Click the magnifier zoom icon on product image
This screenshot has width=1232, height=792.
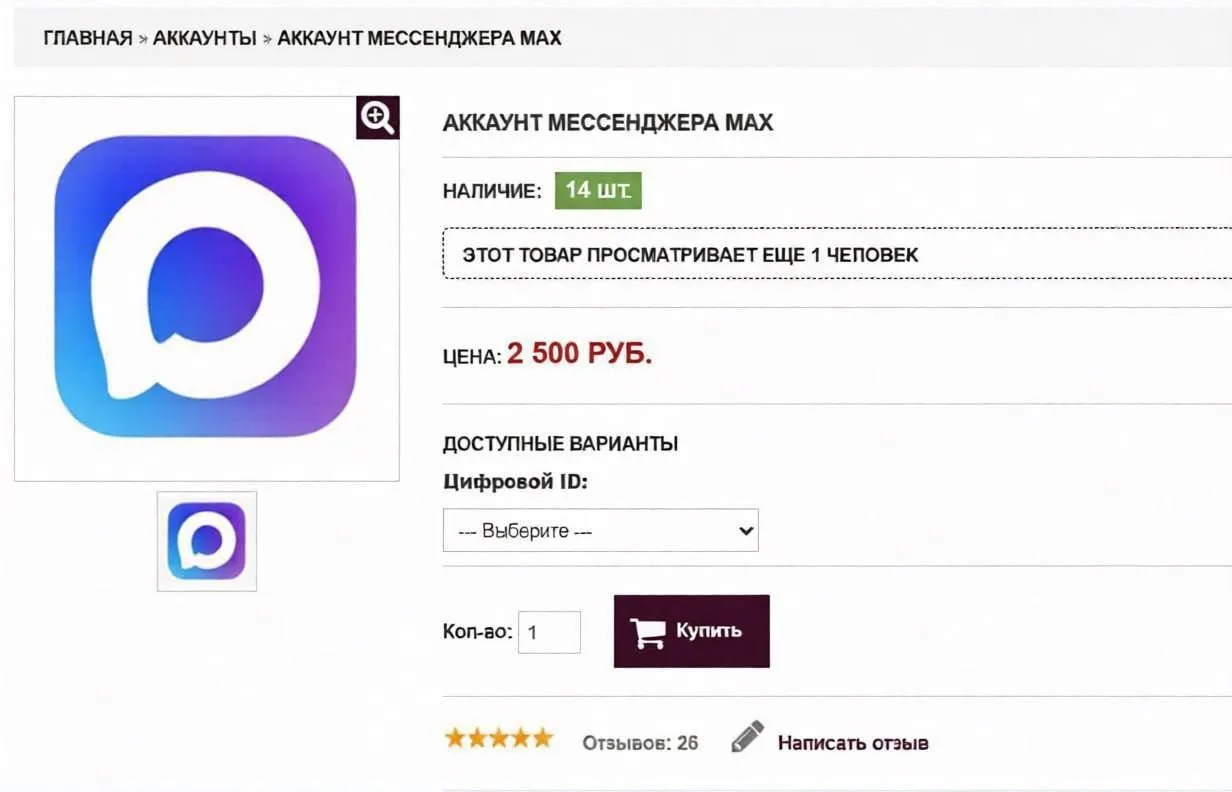(377, 118)
